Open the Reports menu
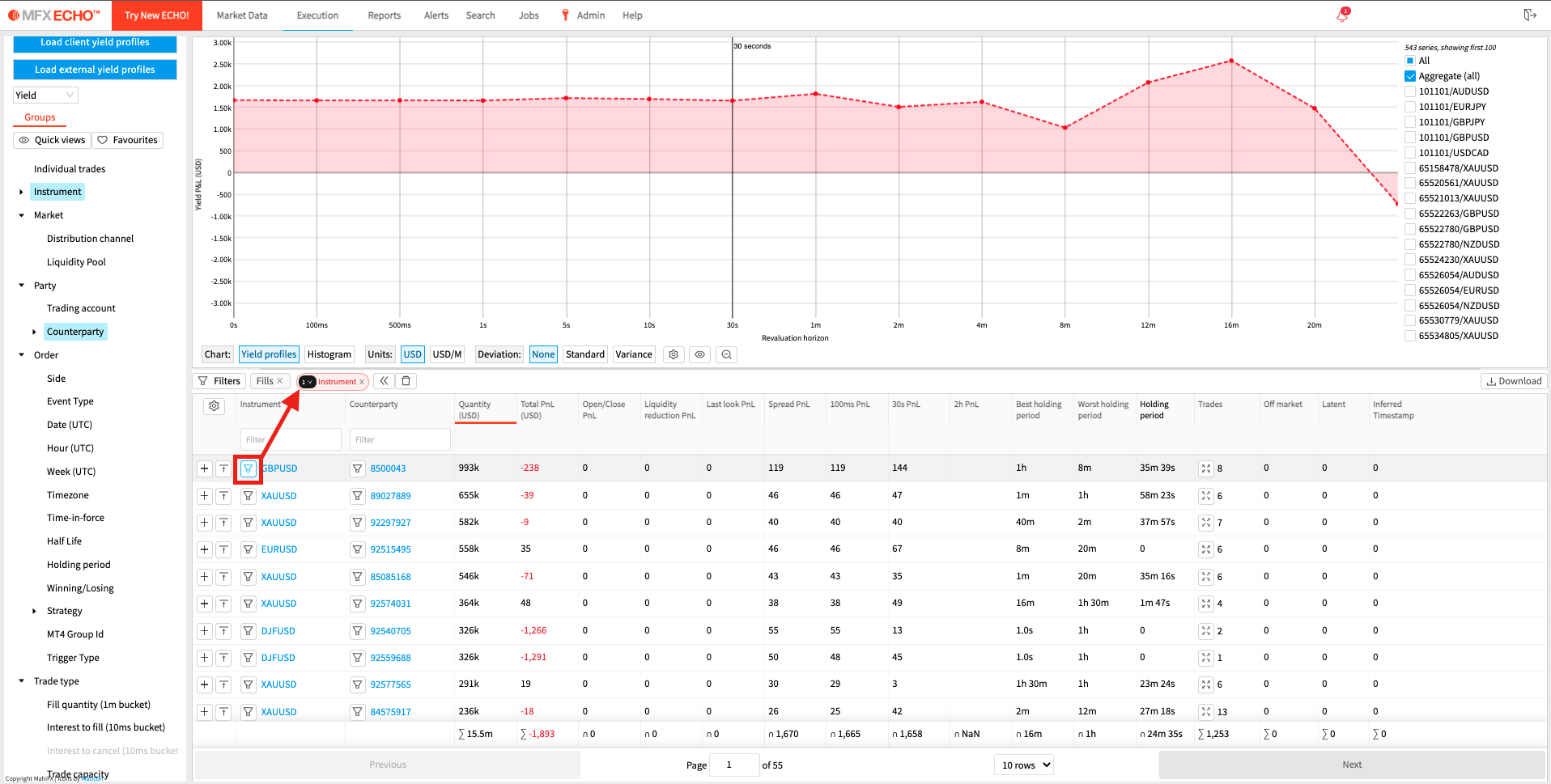 point(384,15)
